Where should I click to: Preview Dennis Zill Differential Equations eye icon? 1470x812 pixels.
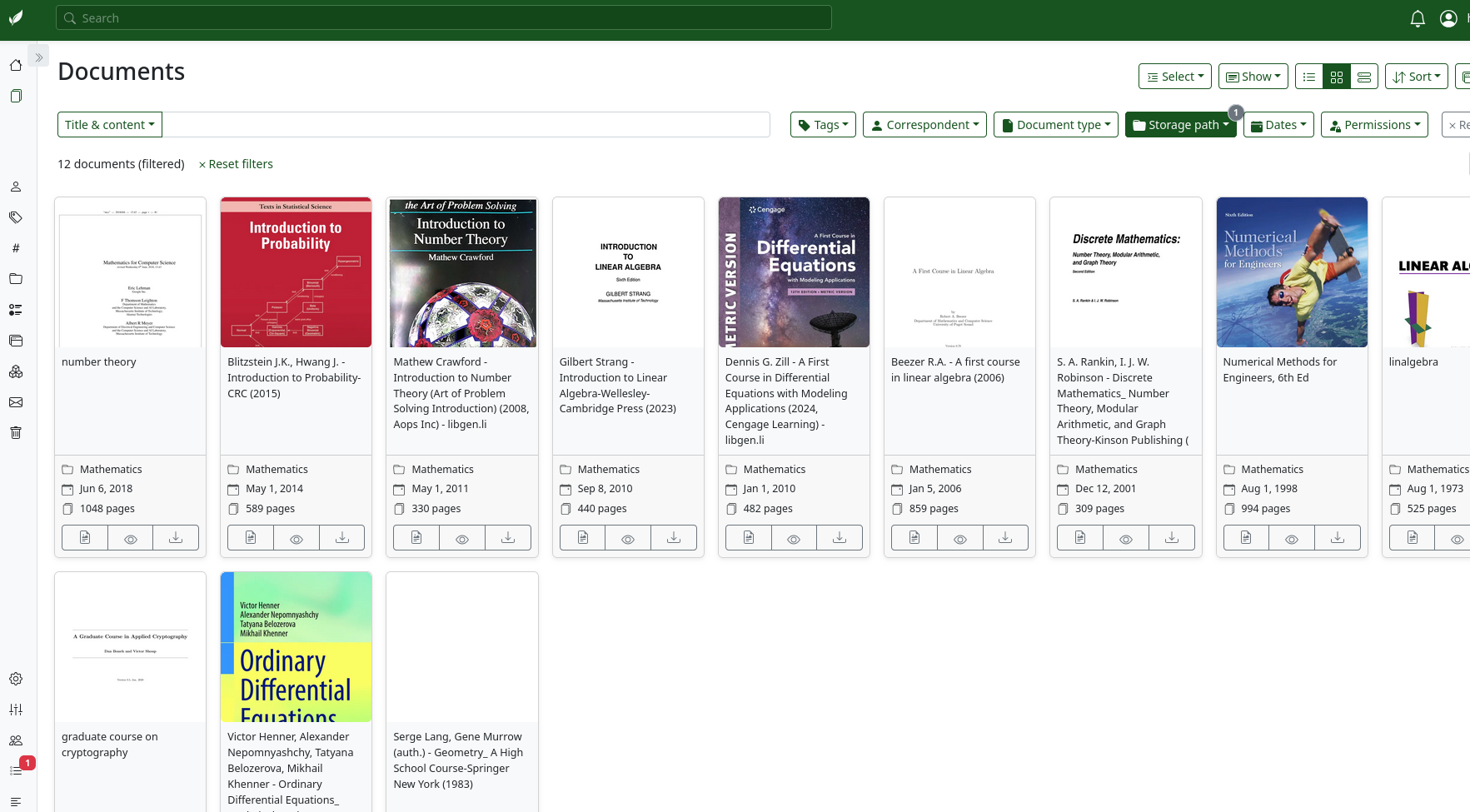pos(794,538)
